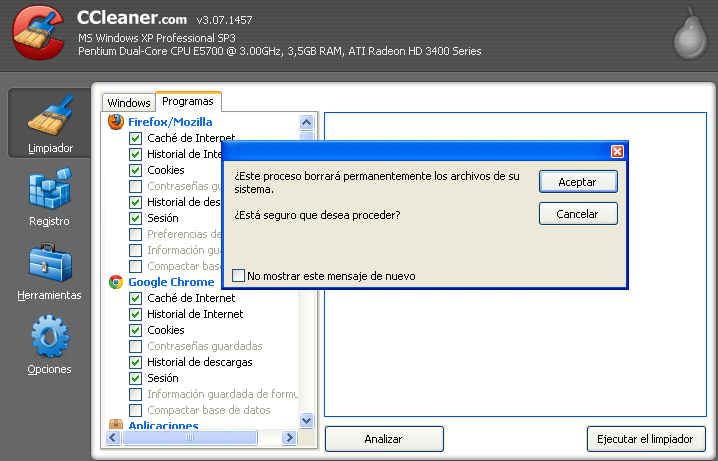Screen dimensions: 718x461
Task: Uncheck Chrome Cookies checkbox
Action: point(135,330)
